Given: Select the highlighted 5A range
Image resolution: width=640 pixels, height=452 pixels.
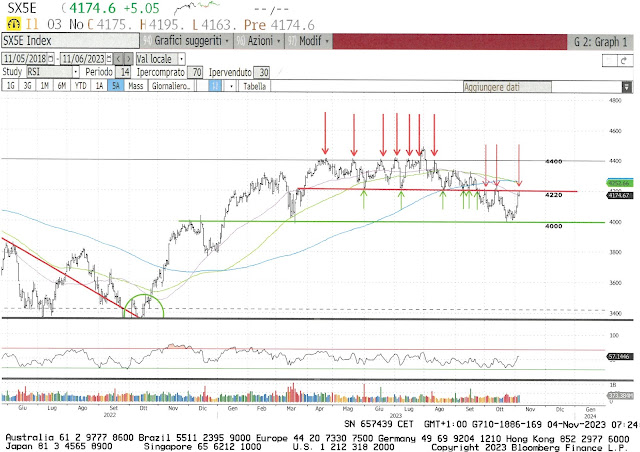Looking at the screenshot, I should tap(116, 86).
